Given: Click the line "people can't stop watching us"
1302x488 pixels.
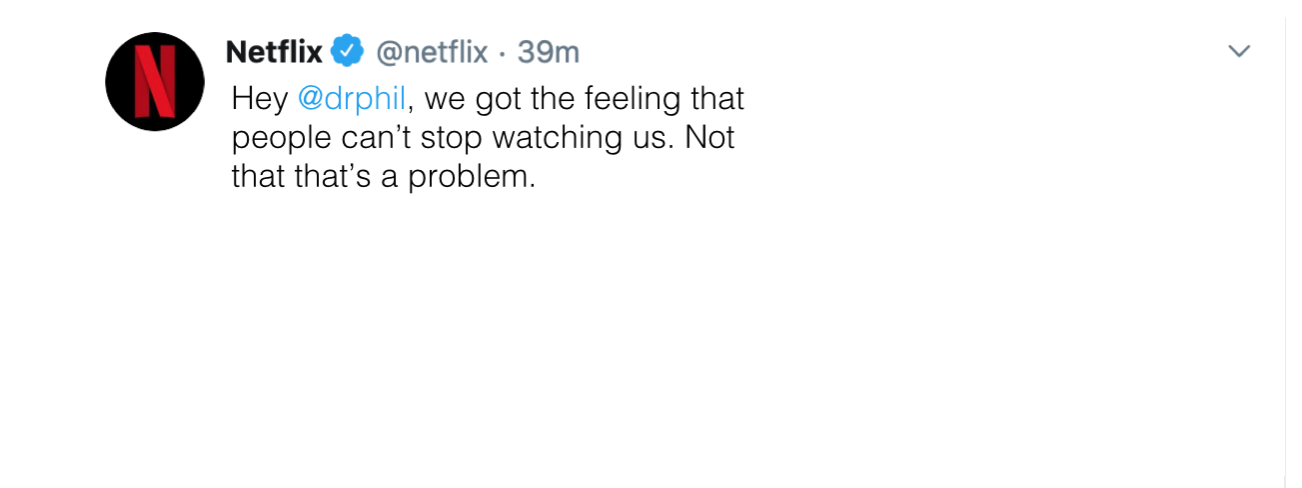Looking at the screenshot, I should [449, 138].
